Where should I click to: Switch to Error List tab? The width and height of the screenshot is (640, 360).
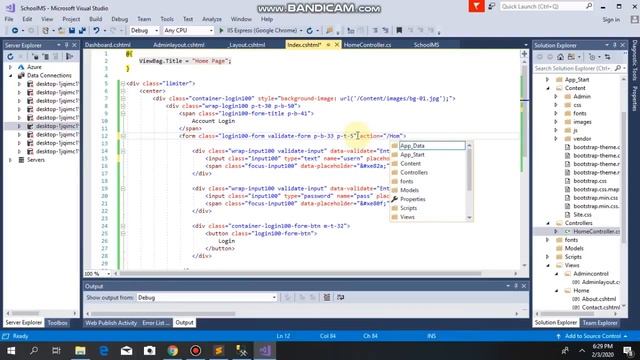click(x=156, y=323)
